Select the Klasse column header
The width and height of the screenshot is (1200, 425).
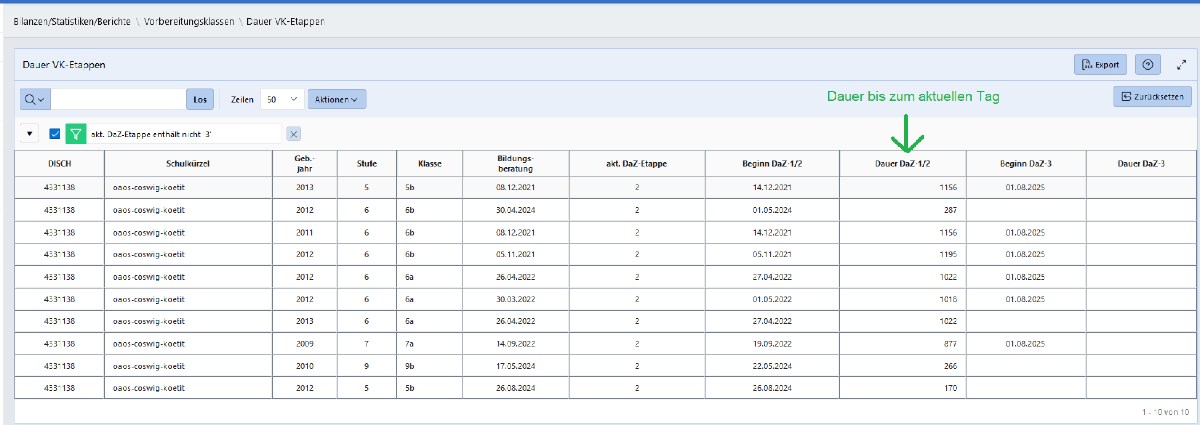pos(431,163)
